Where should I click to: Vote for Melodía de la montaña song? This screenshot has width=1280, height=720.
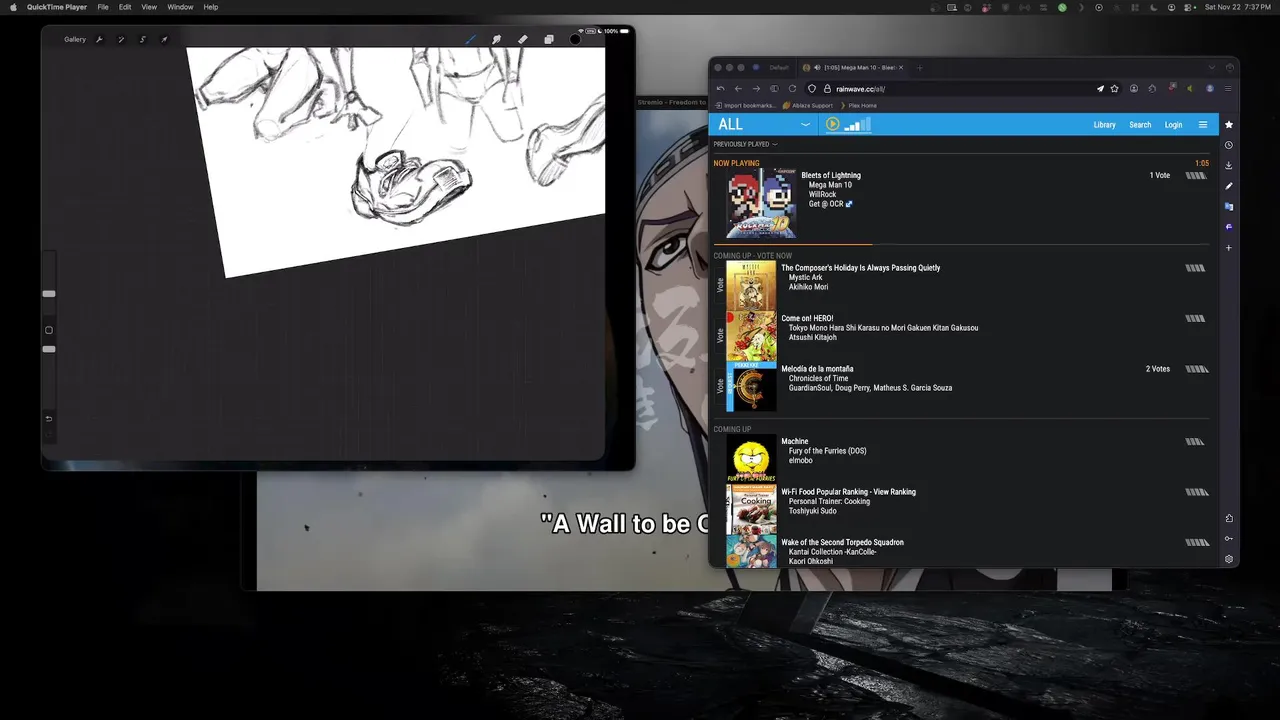click(720, 386)
